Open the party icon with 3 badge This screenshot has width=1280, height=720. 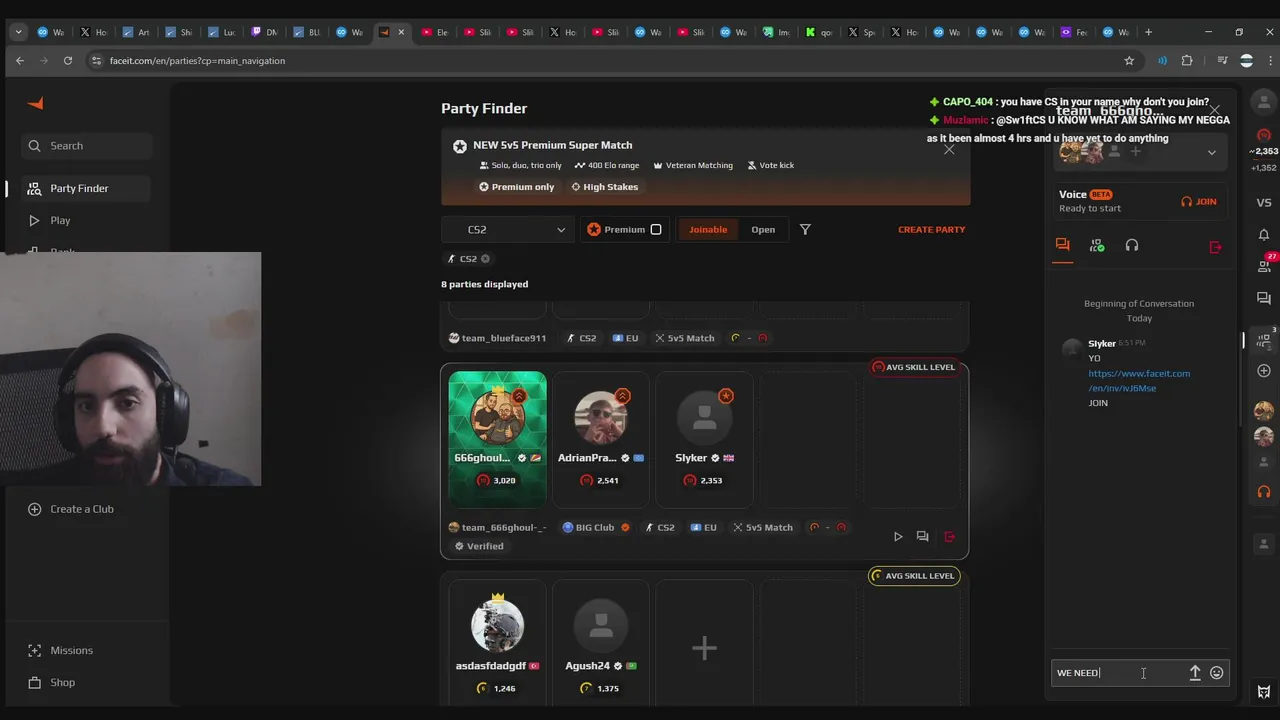tap(1264, 340)
